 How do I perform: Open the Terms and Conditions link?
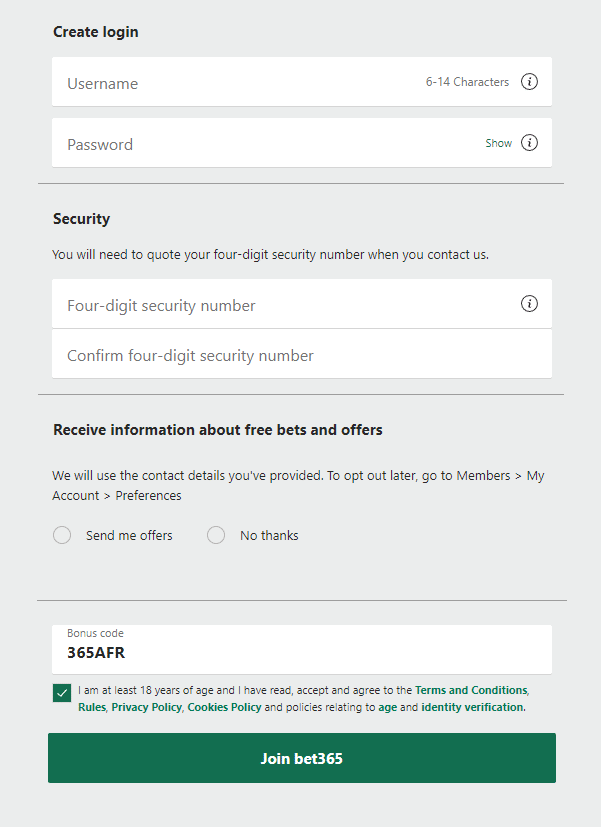point(470,689)
